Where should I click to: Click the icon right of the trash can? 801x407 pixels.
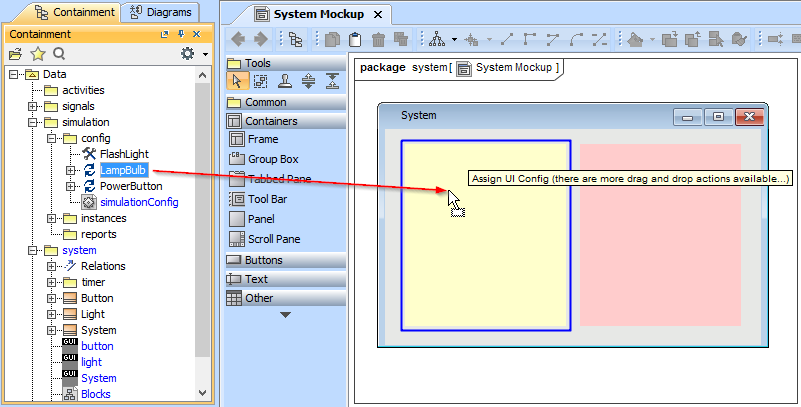pyautogui.click(x=401, y=39)
